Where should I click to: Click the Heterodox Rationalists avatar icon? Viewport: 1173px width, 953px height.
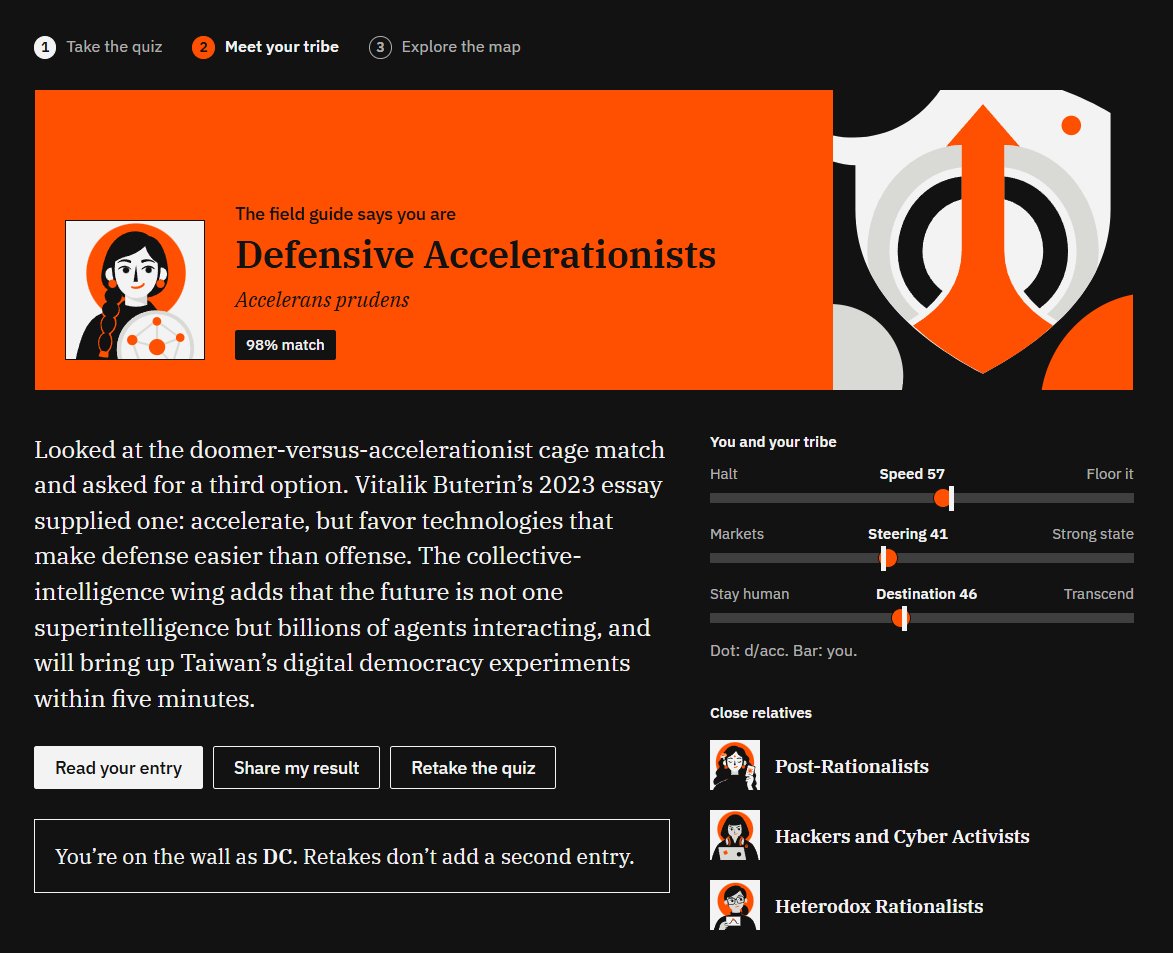735,905
